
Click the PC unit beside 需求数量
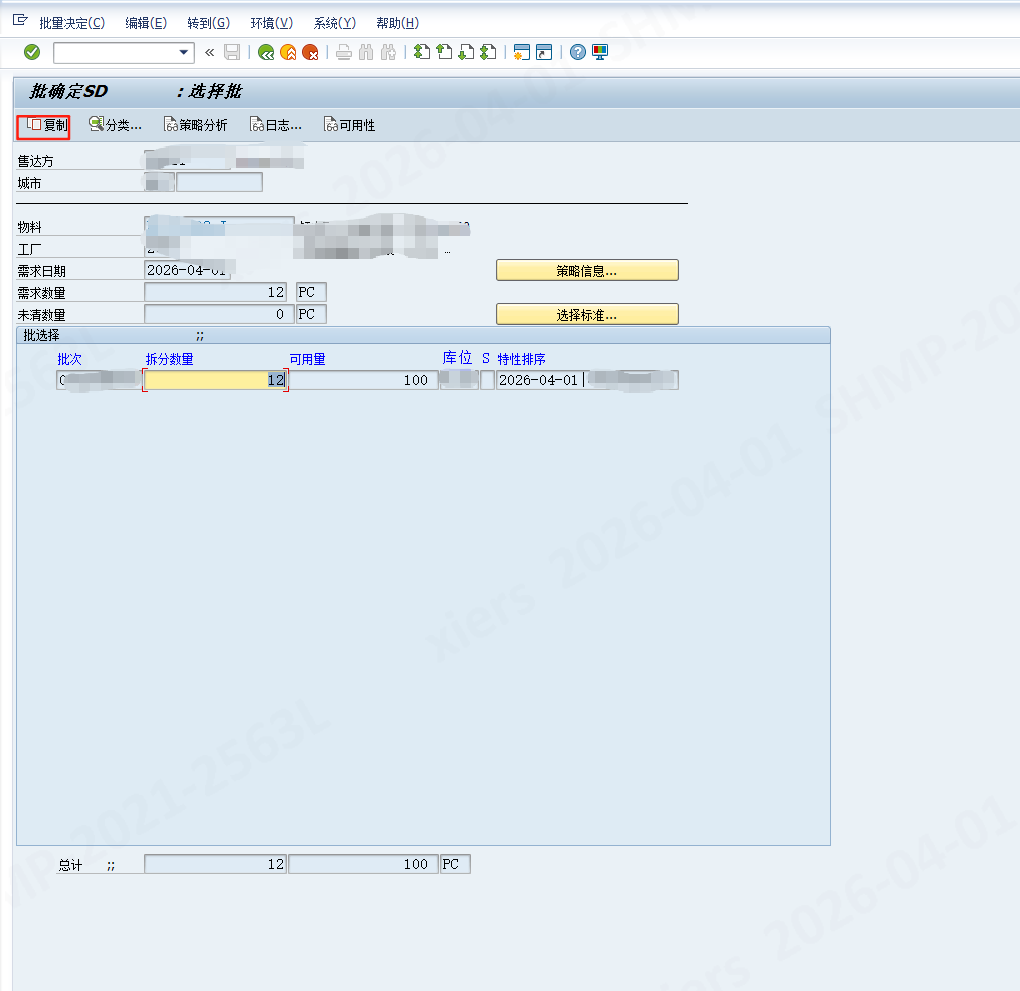pyautogui.click(x=312, y=292)
